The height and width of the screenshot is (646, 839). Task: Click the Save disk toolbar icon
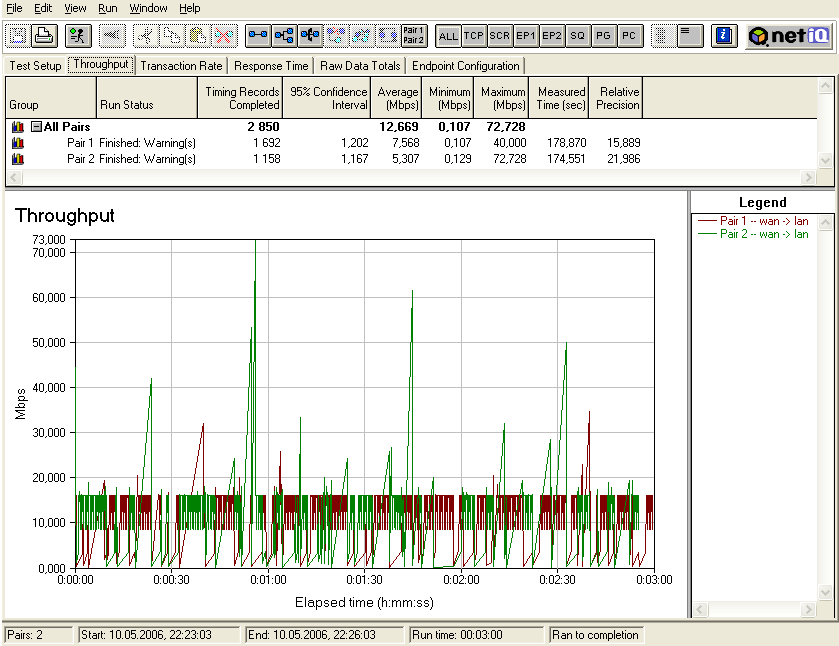click(18, 36)
